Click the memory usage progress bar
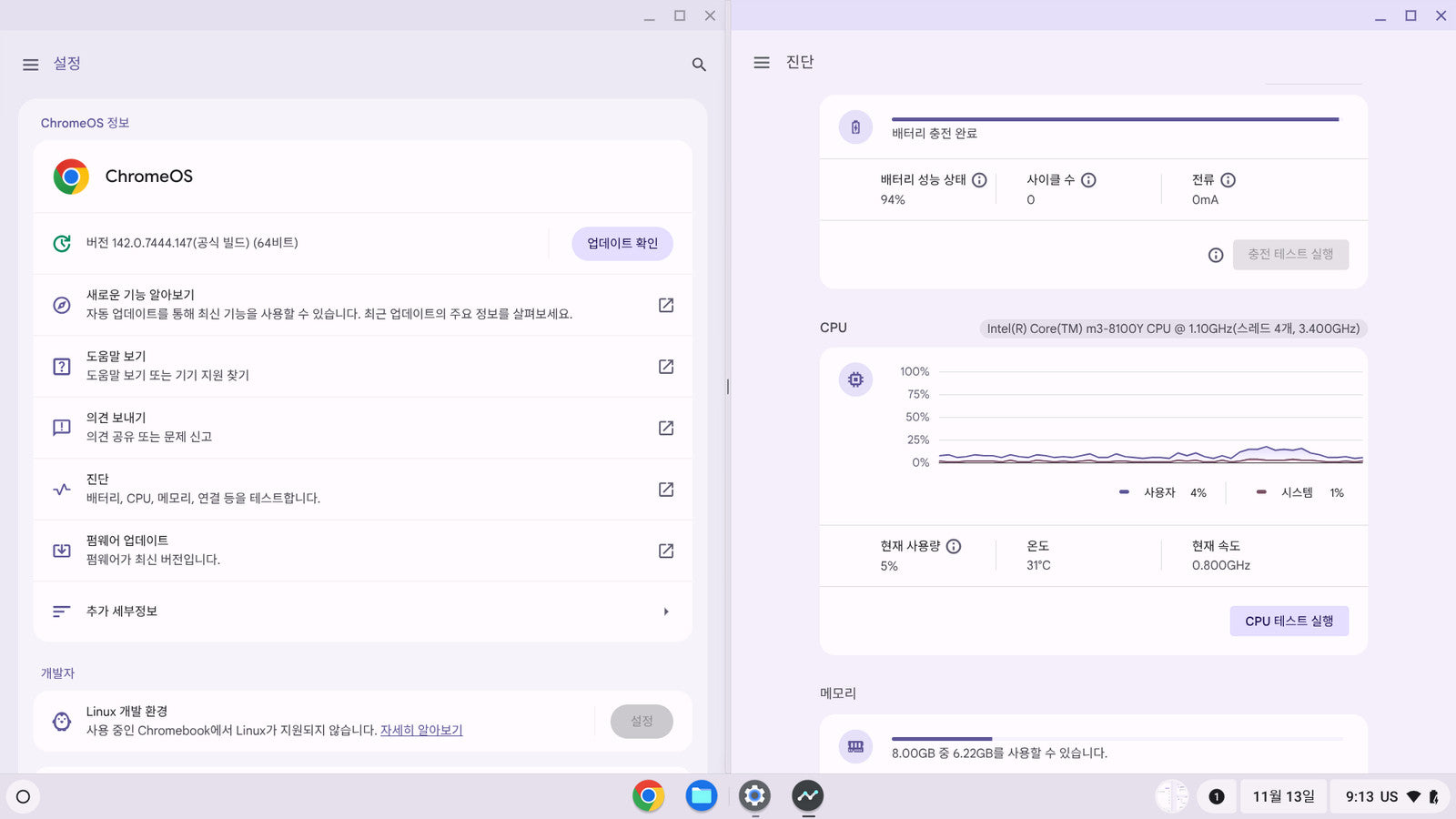This screenshot has height=819, width=1456. pos(1117,739)
